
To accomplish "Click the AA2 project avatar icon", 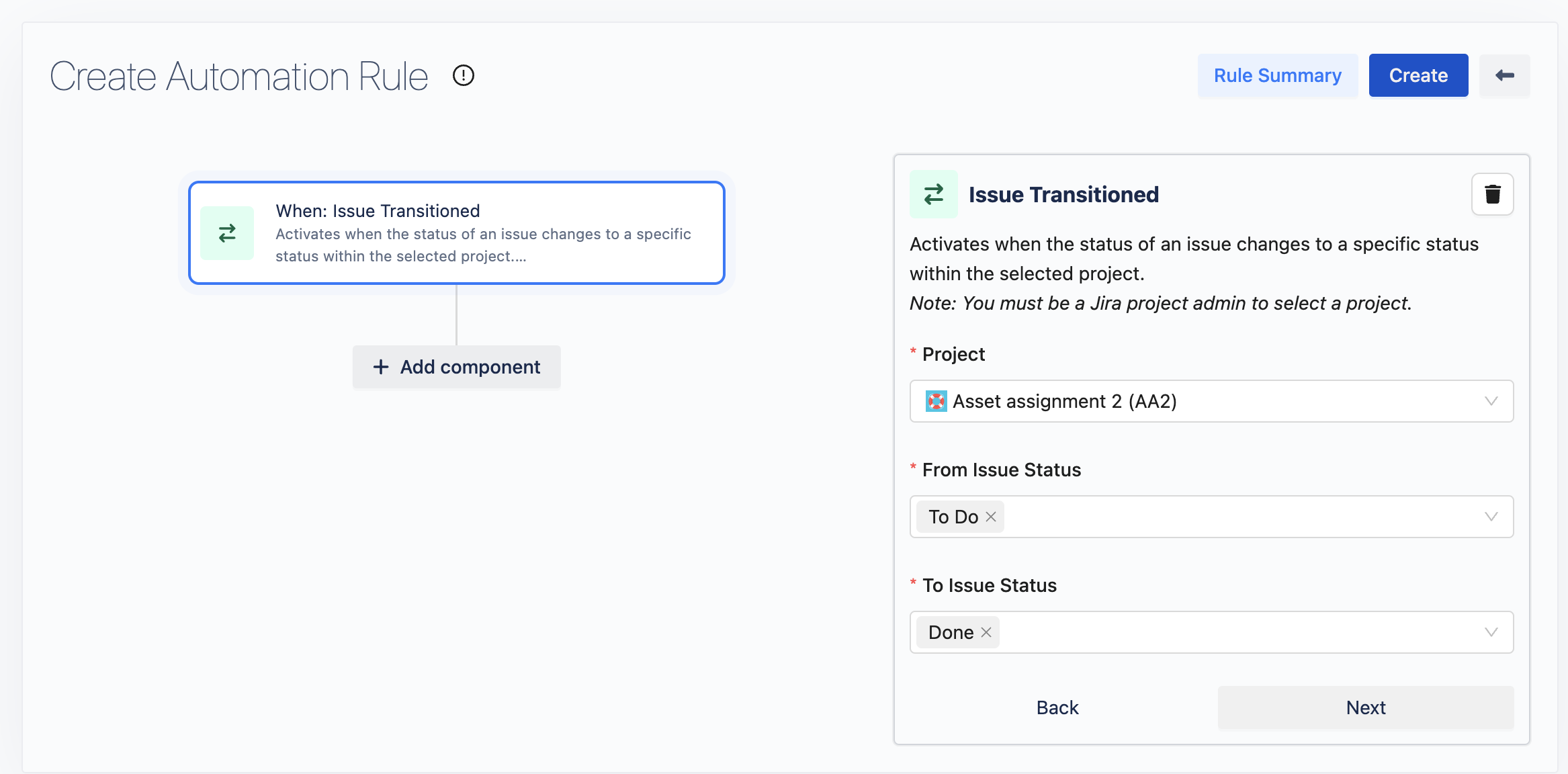I will click(x=936, y=401).
